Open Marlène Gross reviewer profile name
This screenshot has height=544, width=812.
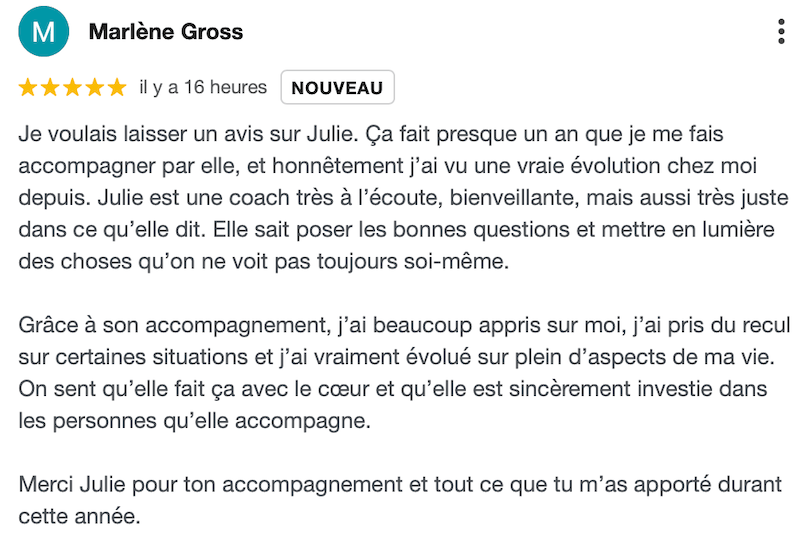click(165, 32)
